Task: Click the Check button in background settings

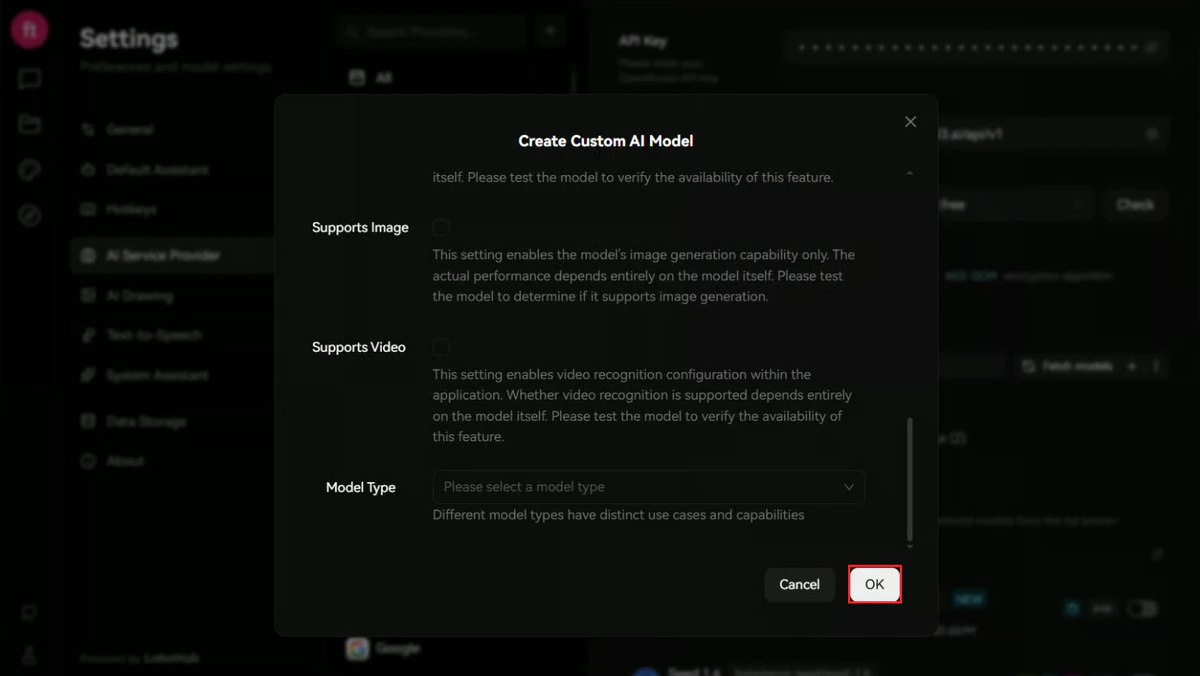Action: click(x=1135, y=204)
